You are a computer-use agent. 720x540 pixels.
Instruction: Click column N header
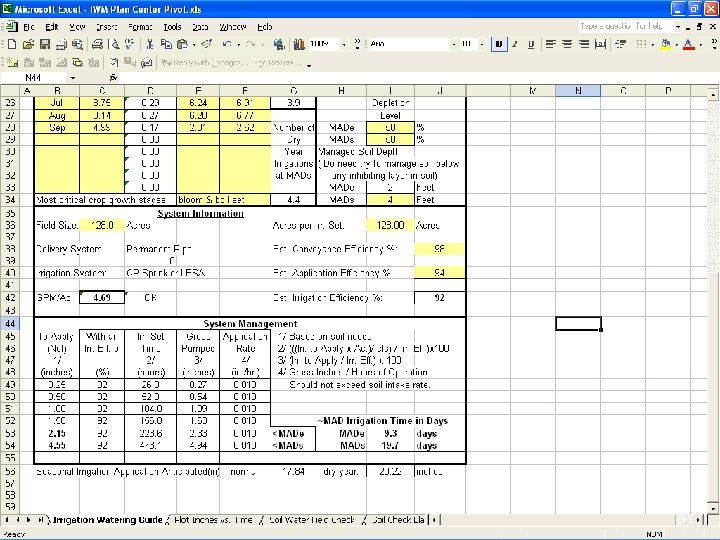click(578, 91)
